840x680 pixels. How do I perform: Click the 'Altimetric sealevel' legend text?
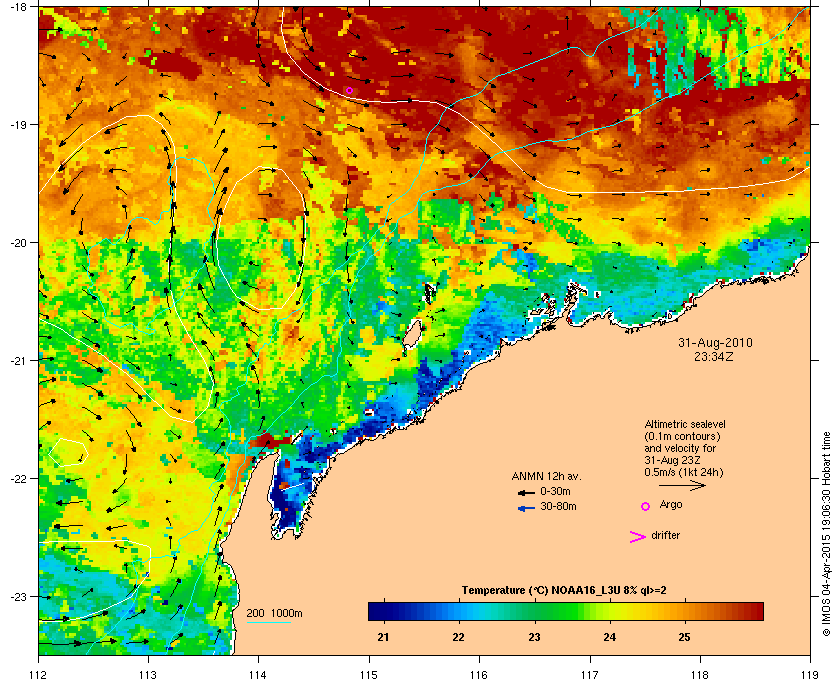coord(685,424)
